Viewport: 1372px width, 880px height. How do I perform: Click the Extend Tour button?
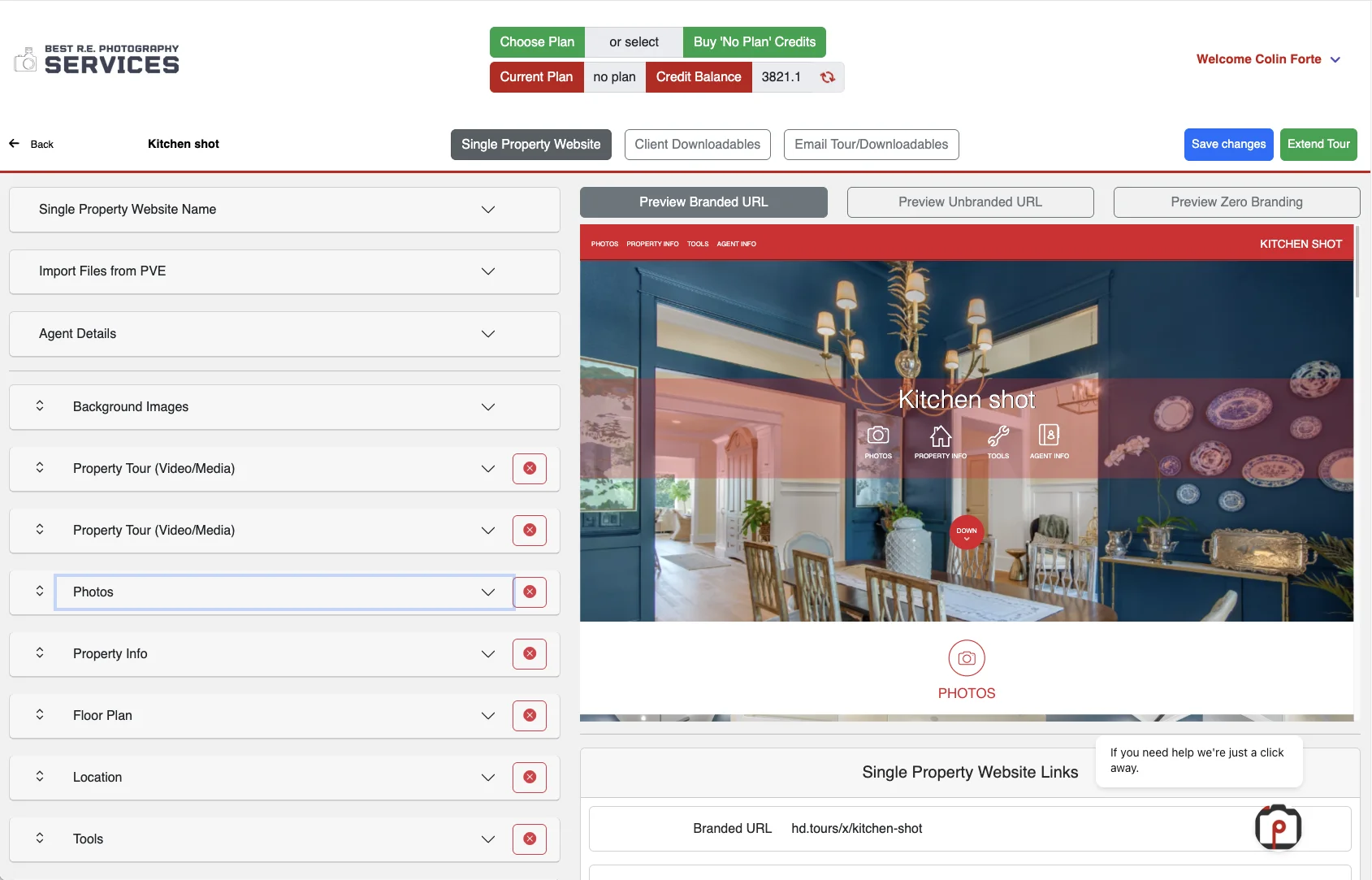(1318, 145)
